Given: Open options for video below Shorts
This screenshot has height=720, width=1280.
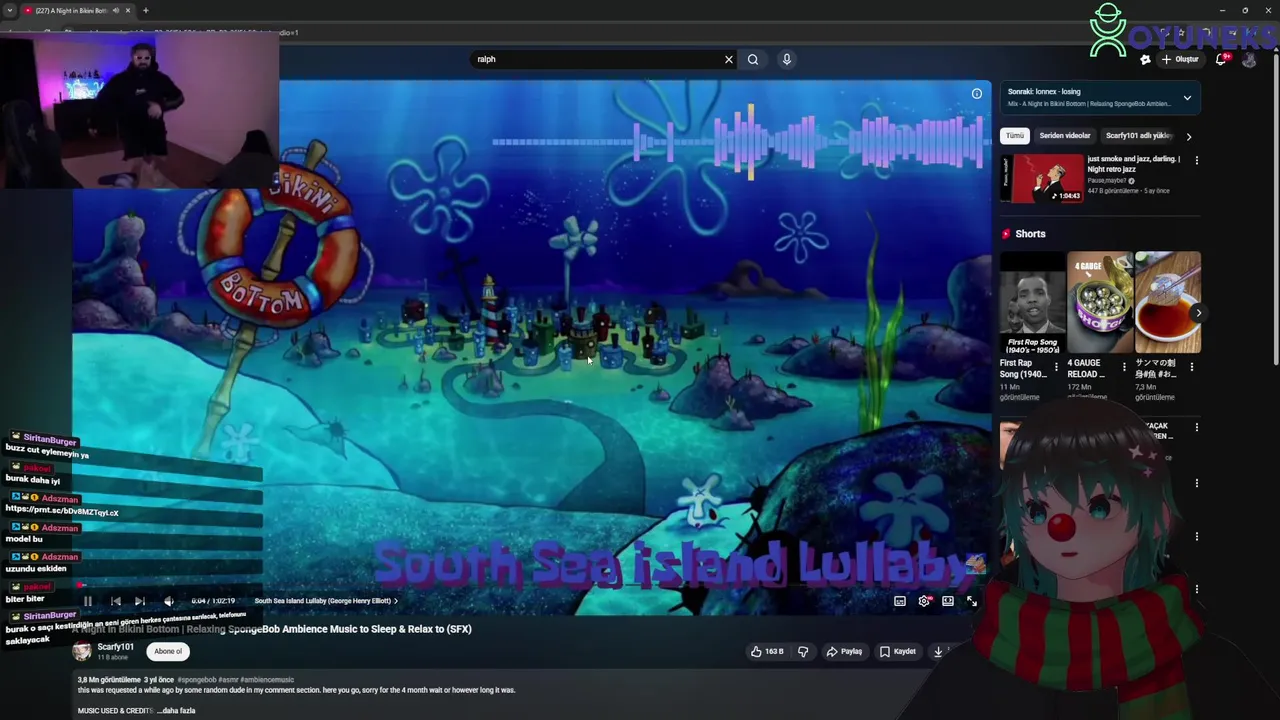Looking at the screenshot, I should pos(1196,427).
